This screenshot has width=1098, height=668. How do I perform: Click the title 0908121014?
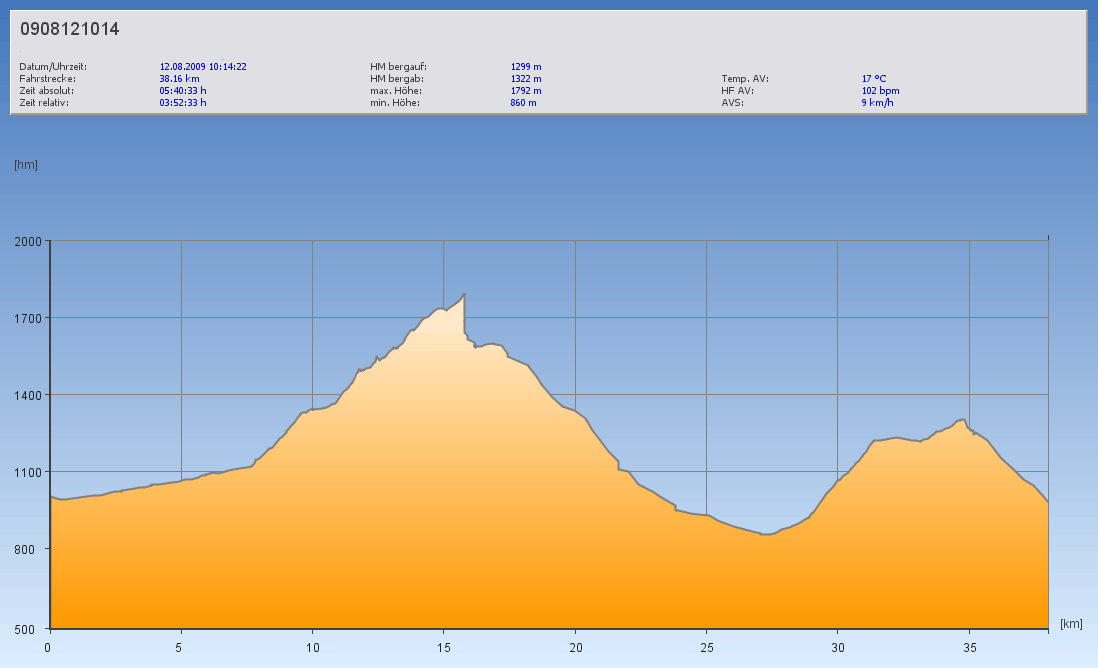70,30
